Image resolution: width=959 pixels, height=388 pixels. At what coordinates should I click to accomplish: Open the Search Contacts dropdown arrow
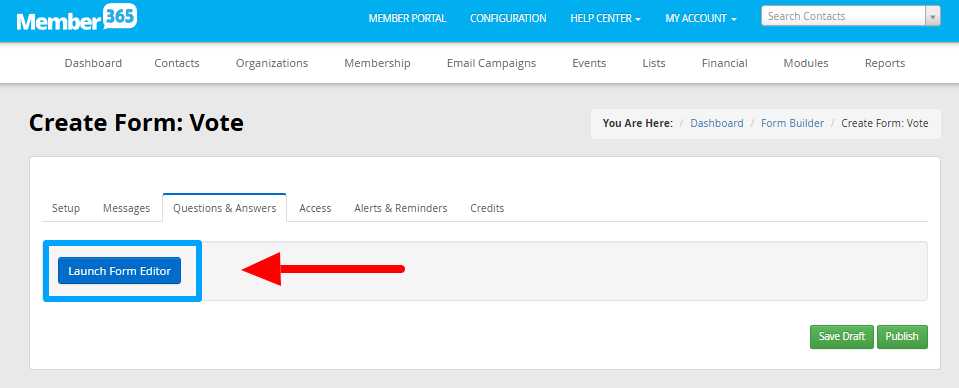[933, 17]
